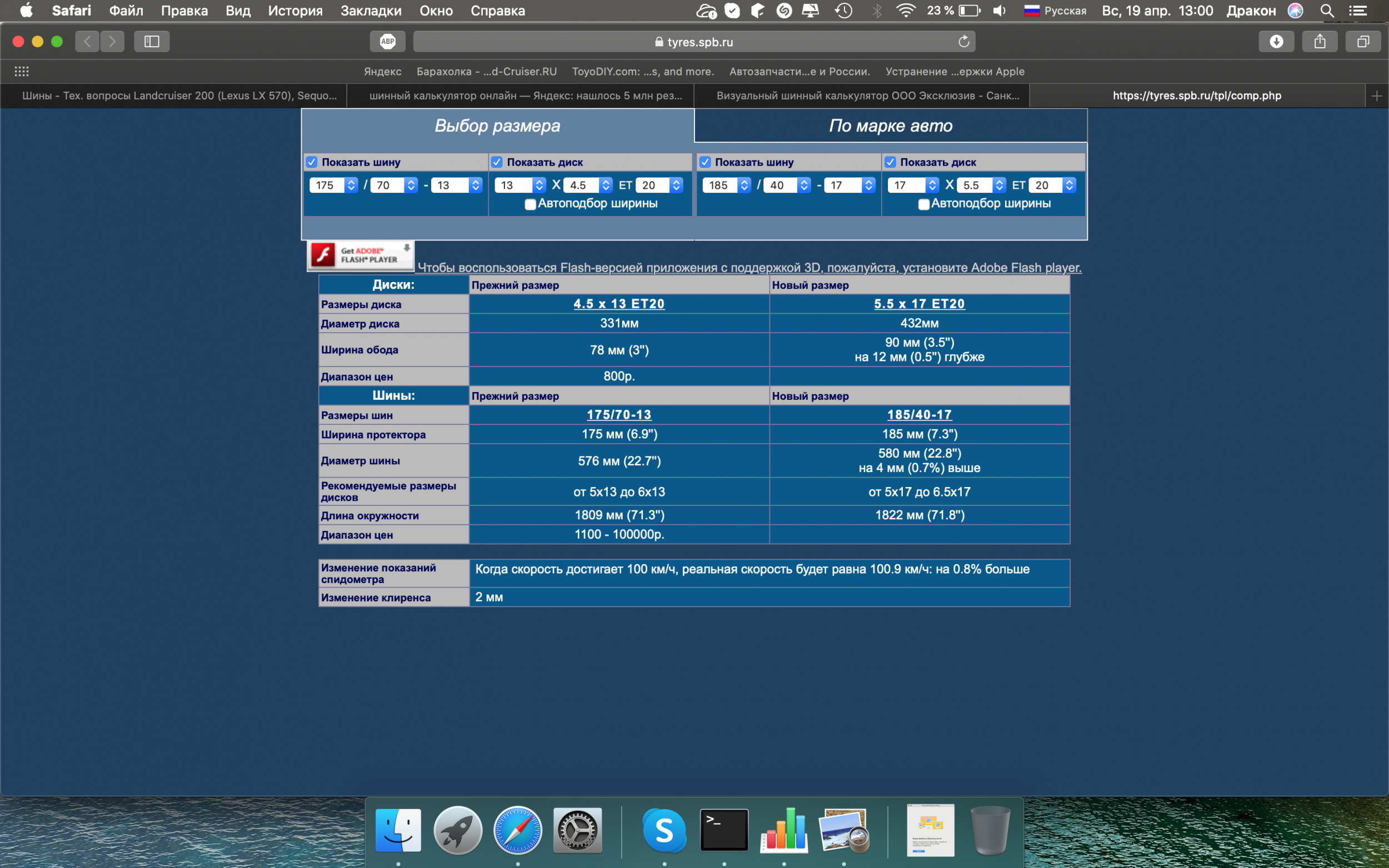Open rim width 5.5 dropdown

[981, 185]
